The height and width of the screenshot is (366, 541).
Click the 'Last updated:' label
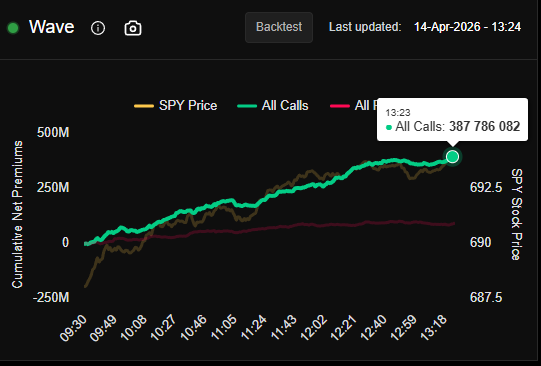click(365, 27)
